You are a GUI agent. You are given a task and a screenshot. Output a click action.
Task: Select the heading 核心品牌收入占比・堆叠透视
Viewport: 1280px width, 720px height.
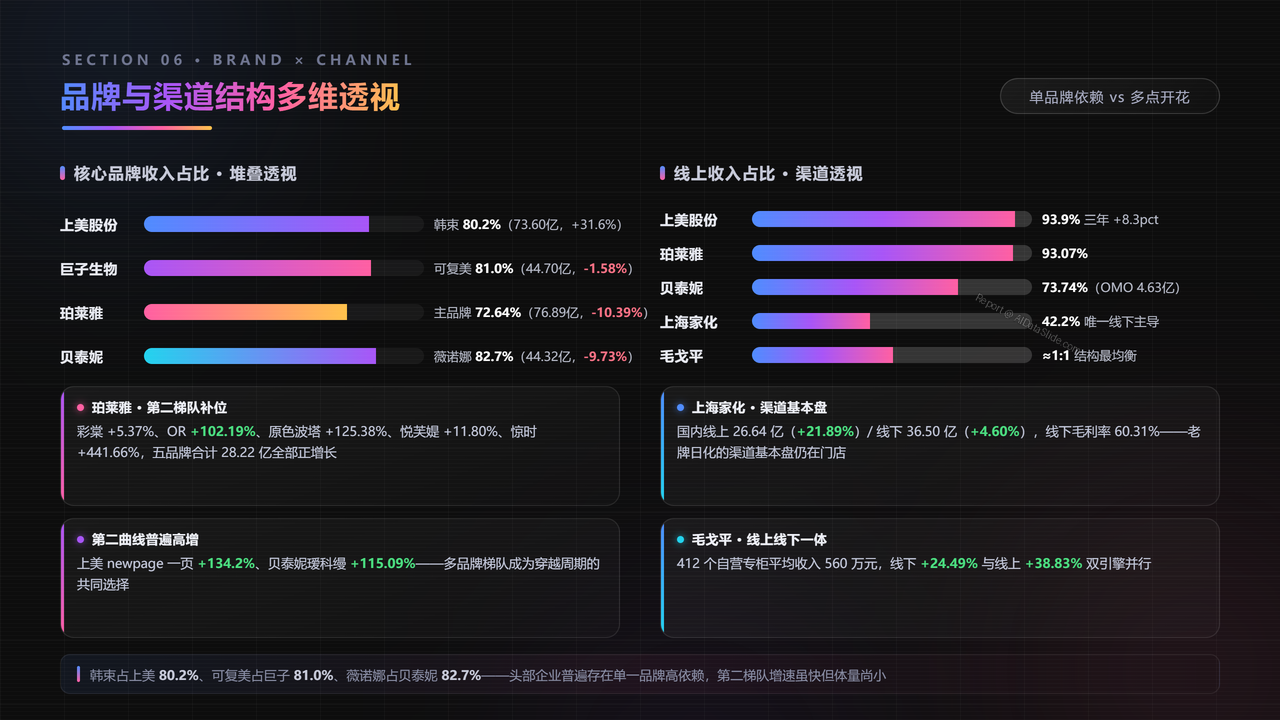coord(185,174)
